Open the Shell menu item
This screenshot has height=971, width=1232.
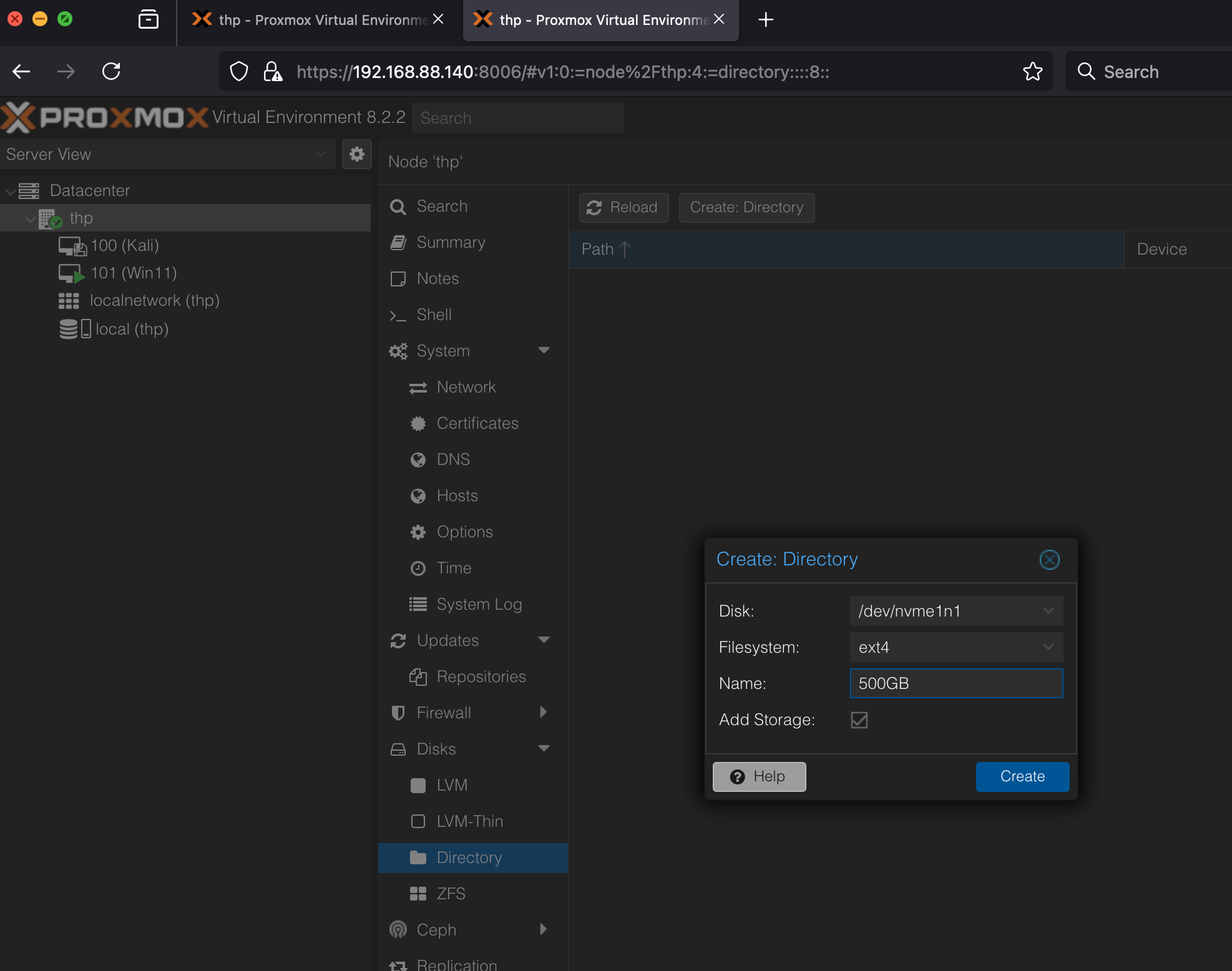pos(434,315)
